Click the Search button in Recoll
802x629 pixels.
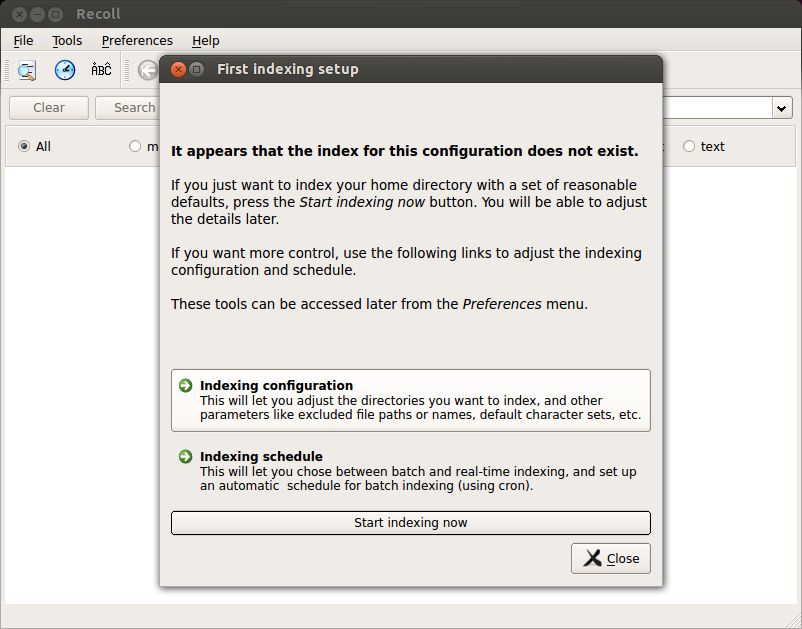[x=128, y=107]
